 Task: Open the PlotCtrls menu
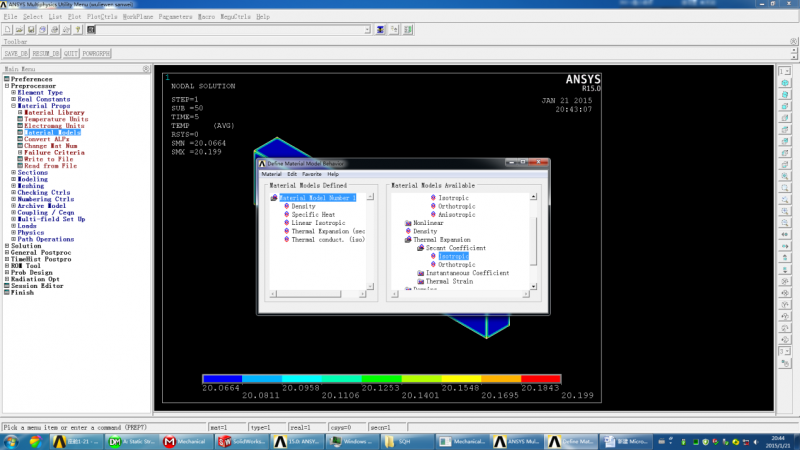[x=102, y=17]
